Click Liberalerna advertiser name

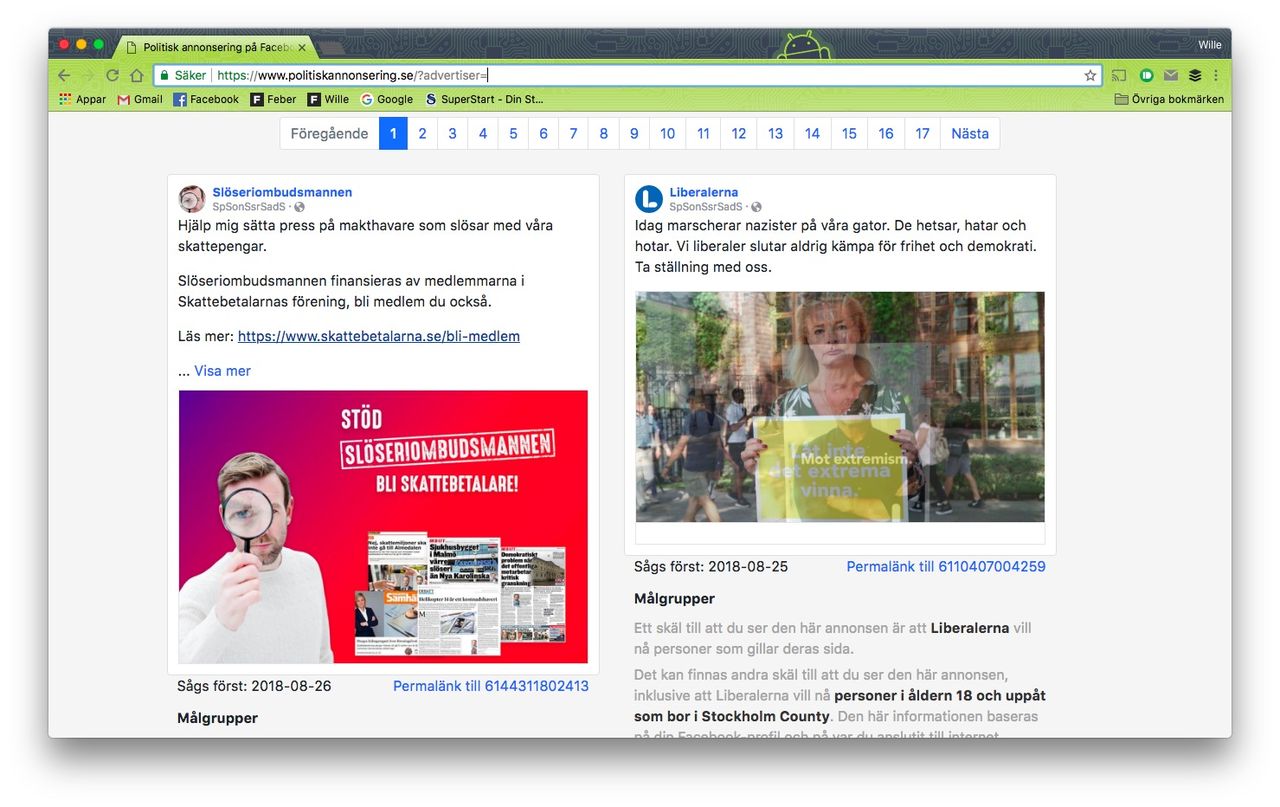pyautogui.click(x=704, y=192)
